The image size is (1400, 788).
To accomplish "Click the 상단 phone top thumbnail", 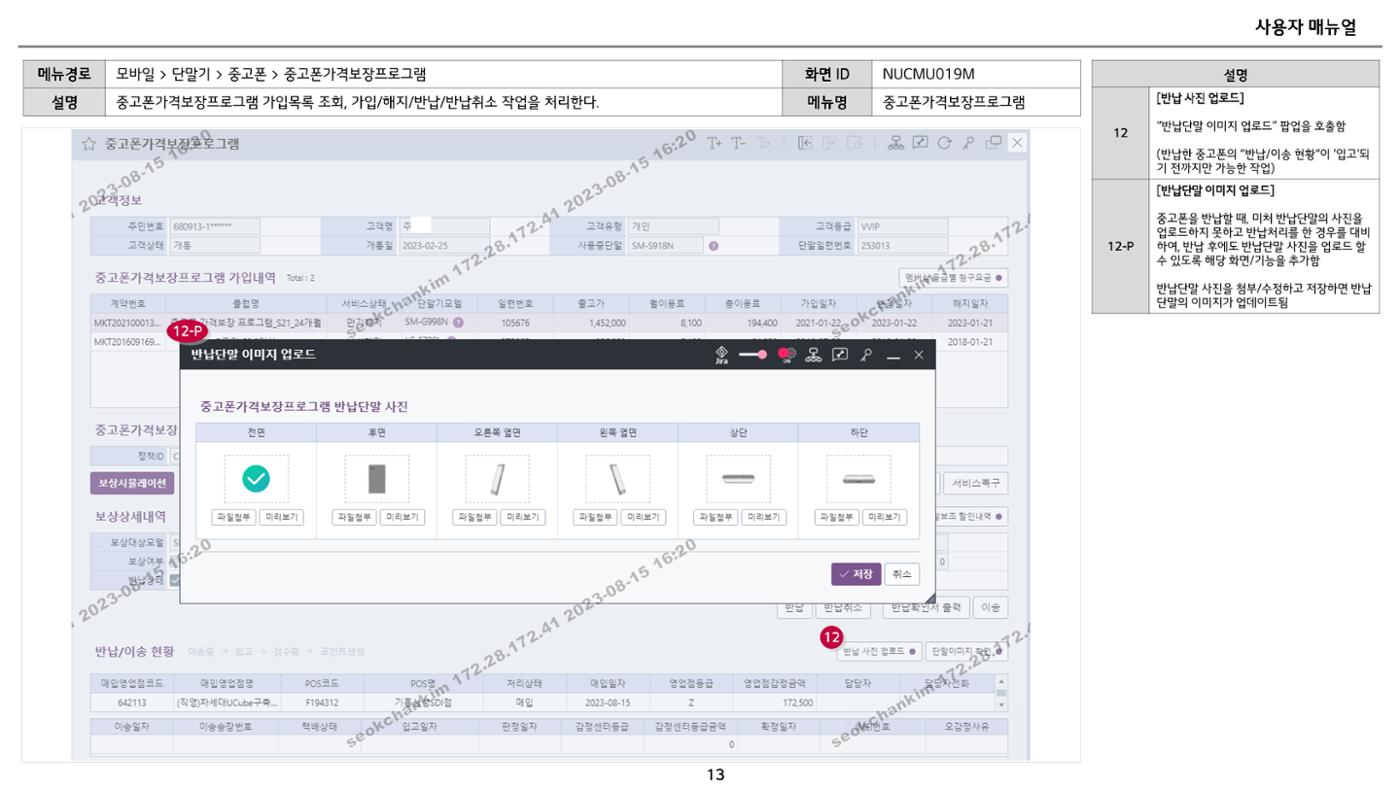I will point(738,480).
